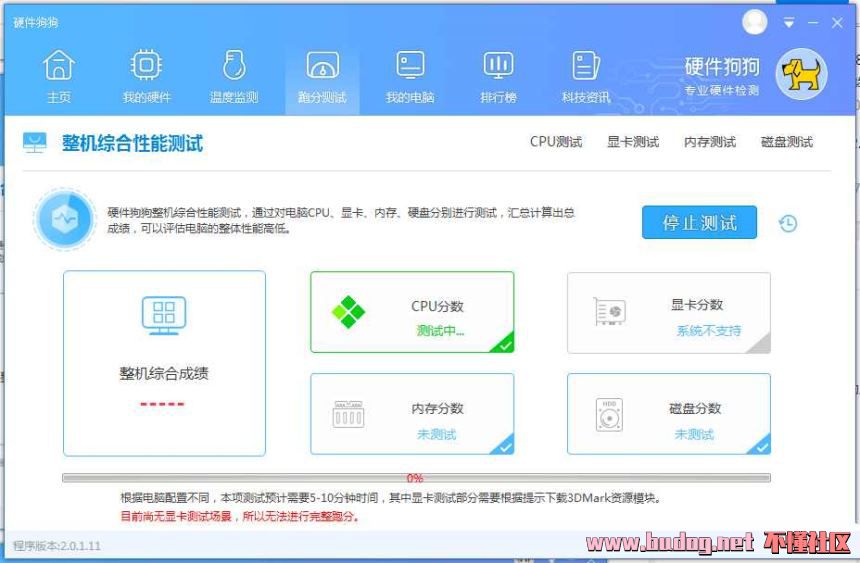
Task: Click the 测试中... status text
Action: click(x=440, y=331)
